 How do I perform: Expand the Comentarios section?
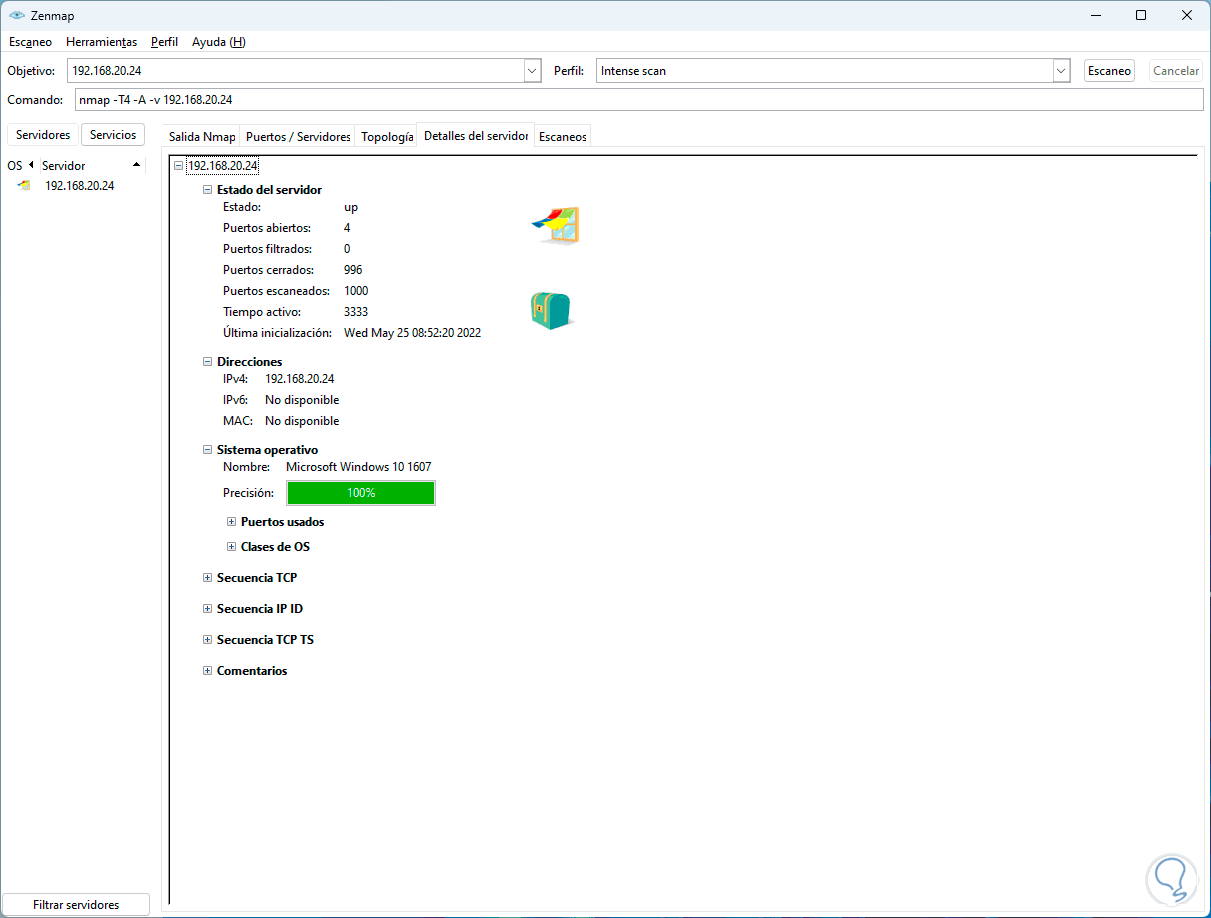(208, 671)
